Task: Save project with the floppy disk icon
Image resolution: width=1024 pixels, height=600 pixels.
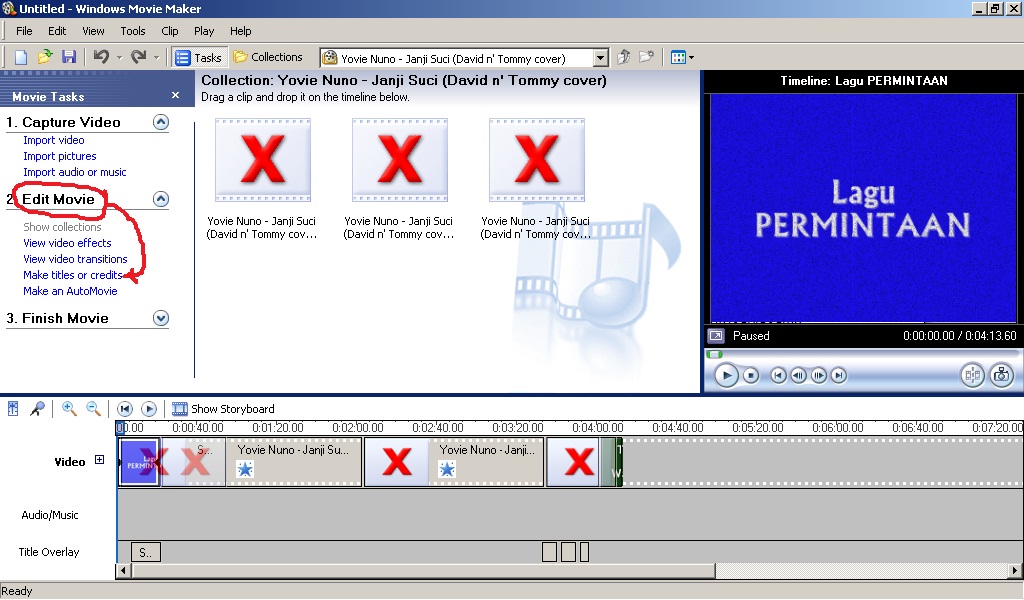Action: click(x=69, y=57)
